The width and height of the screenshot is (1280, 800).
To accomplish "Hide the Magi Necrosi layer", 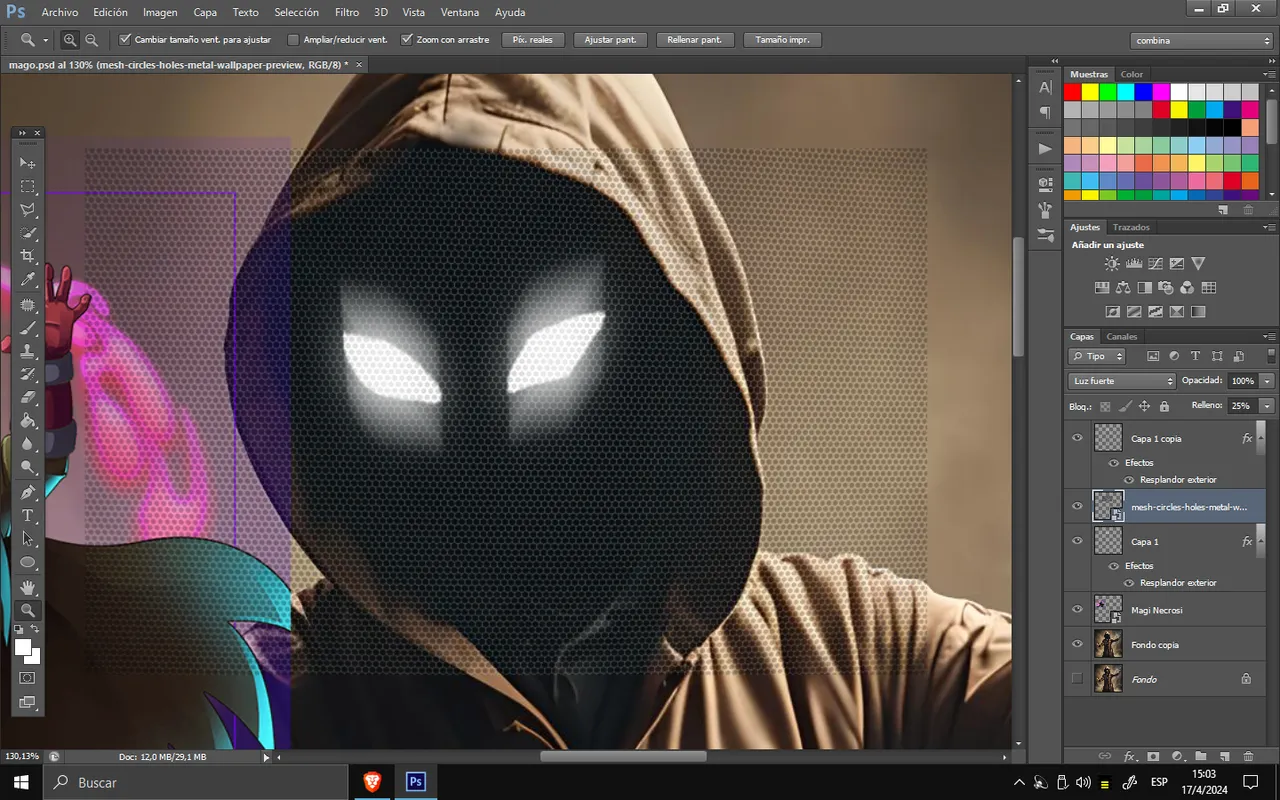I will 1077,609.
